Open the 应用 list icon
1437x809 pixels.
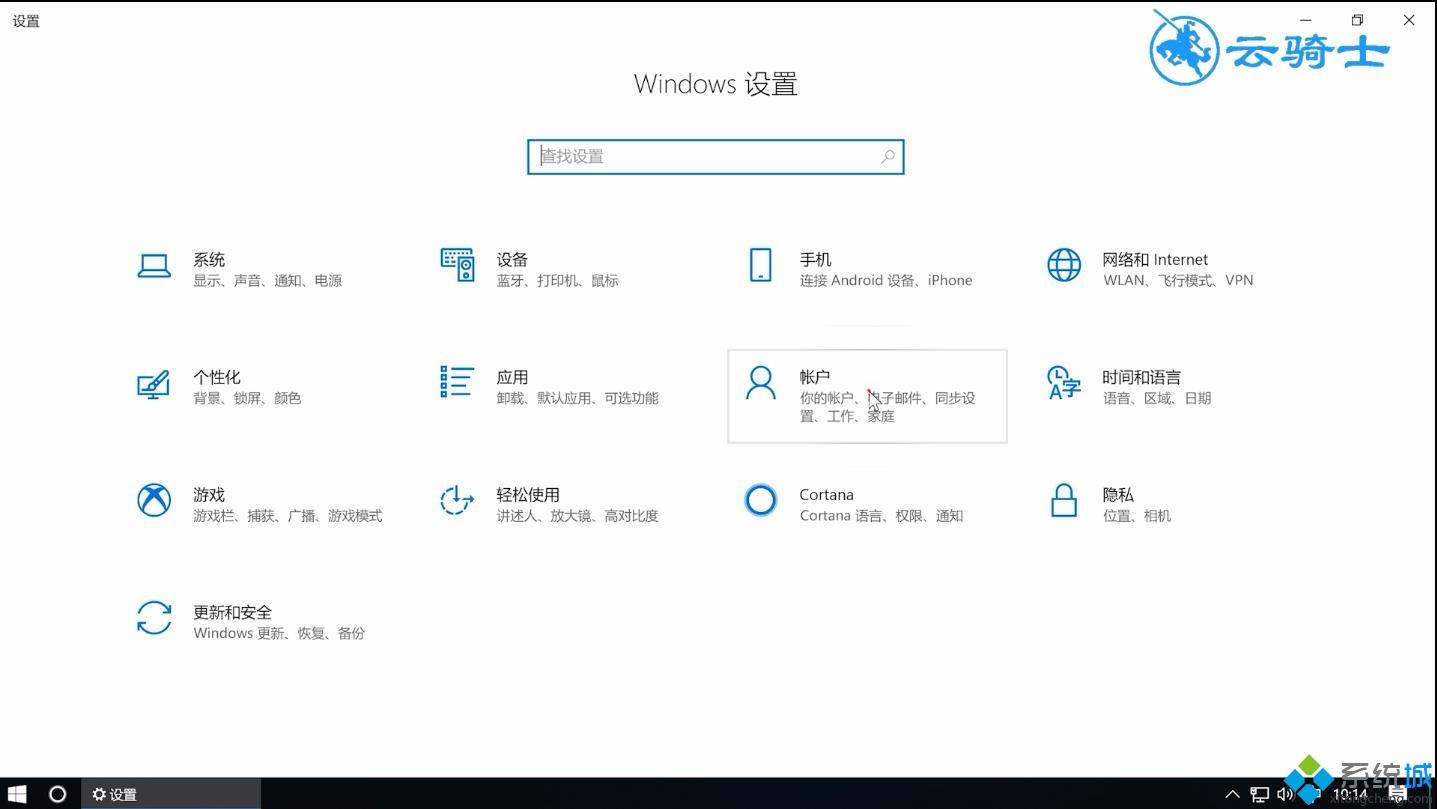click(457, 381)
